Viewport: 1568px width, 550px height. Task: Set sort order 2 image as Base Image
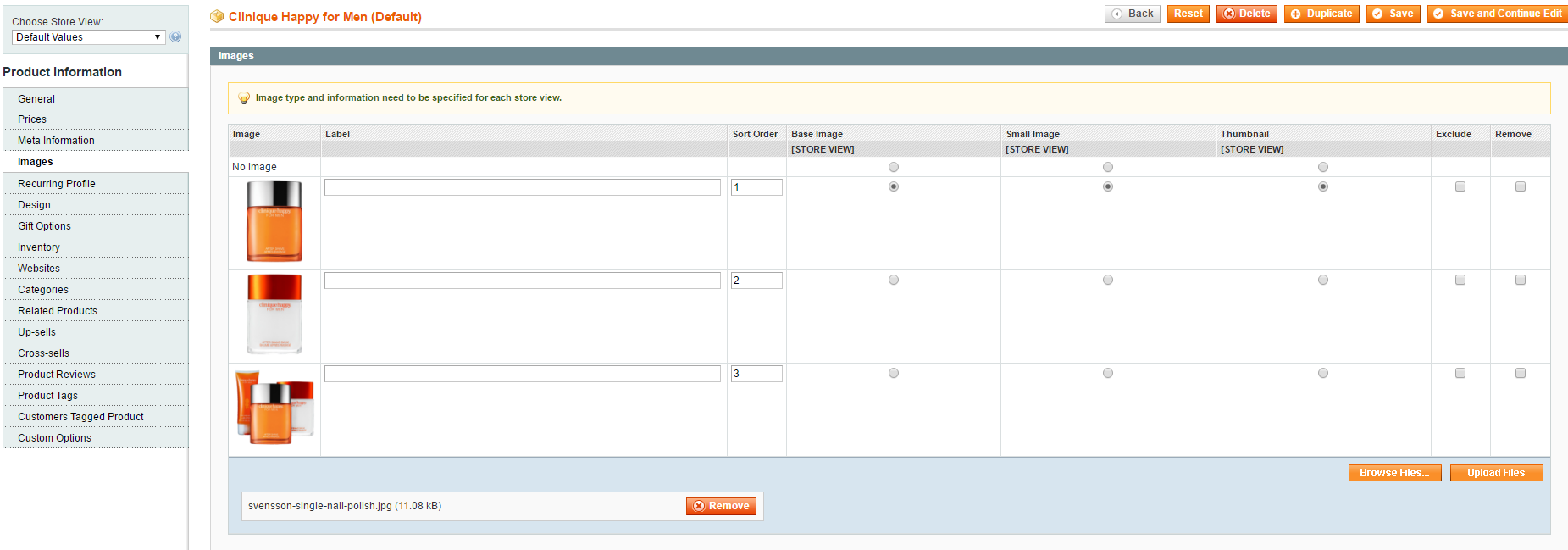(x=894, y=280)
